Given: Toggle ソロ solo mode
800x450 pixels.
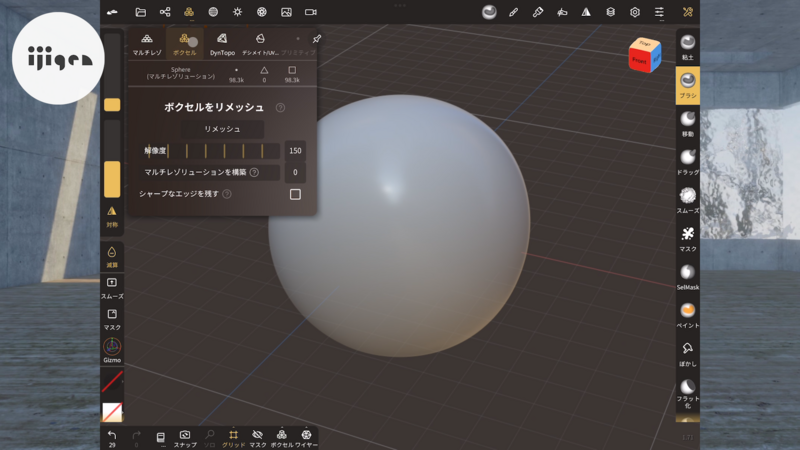Looking at the screenshot, I should 209,438.
